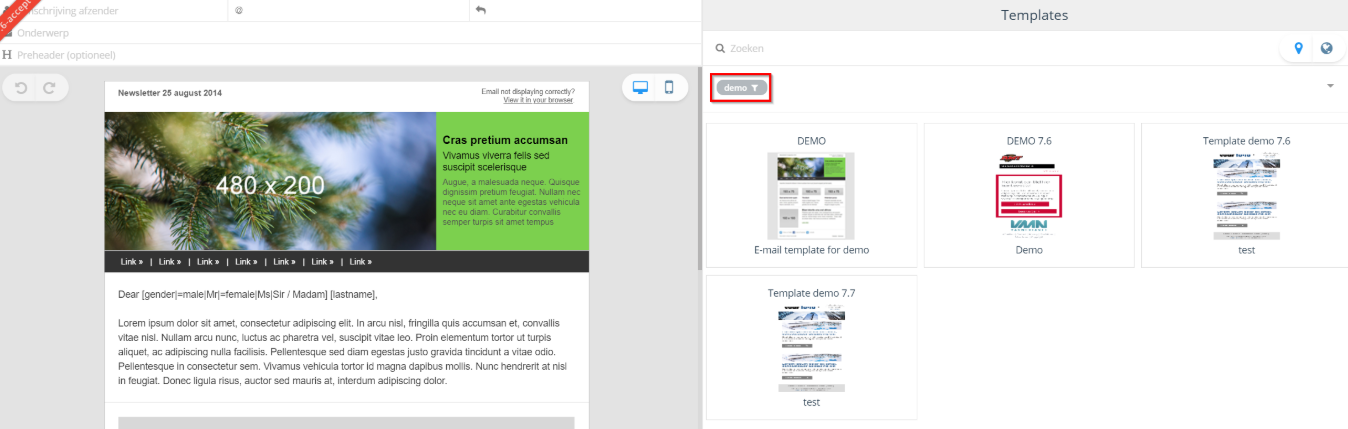Click the Zoeken template search box

990,48
